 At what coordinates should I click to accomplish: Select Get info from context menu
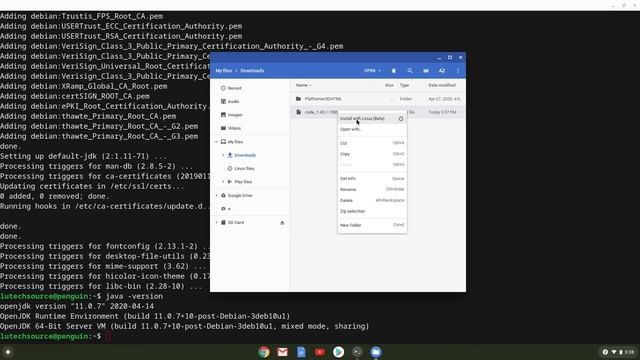pos(372,179)
